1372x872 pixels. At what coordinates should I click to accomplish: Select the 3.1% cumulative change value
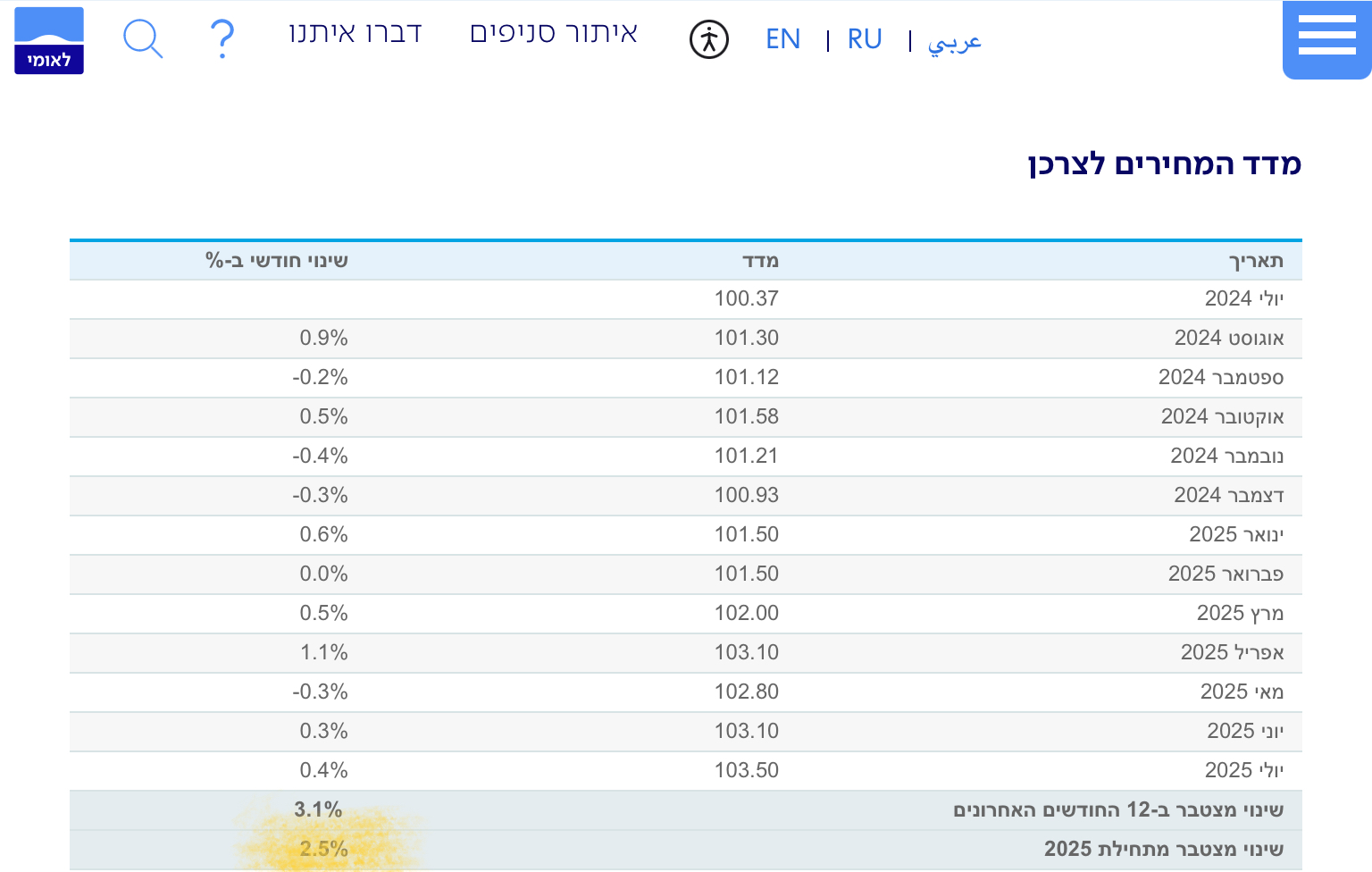319,809
